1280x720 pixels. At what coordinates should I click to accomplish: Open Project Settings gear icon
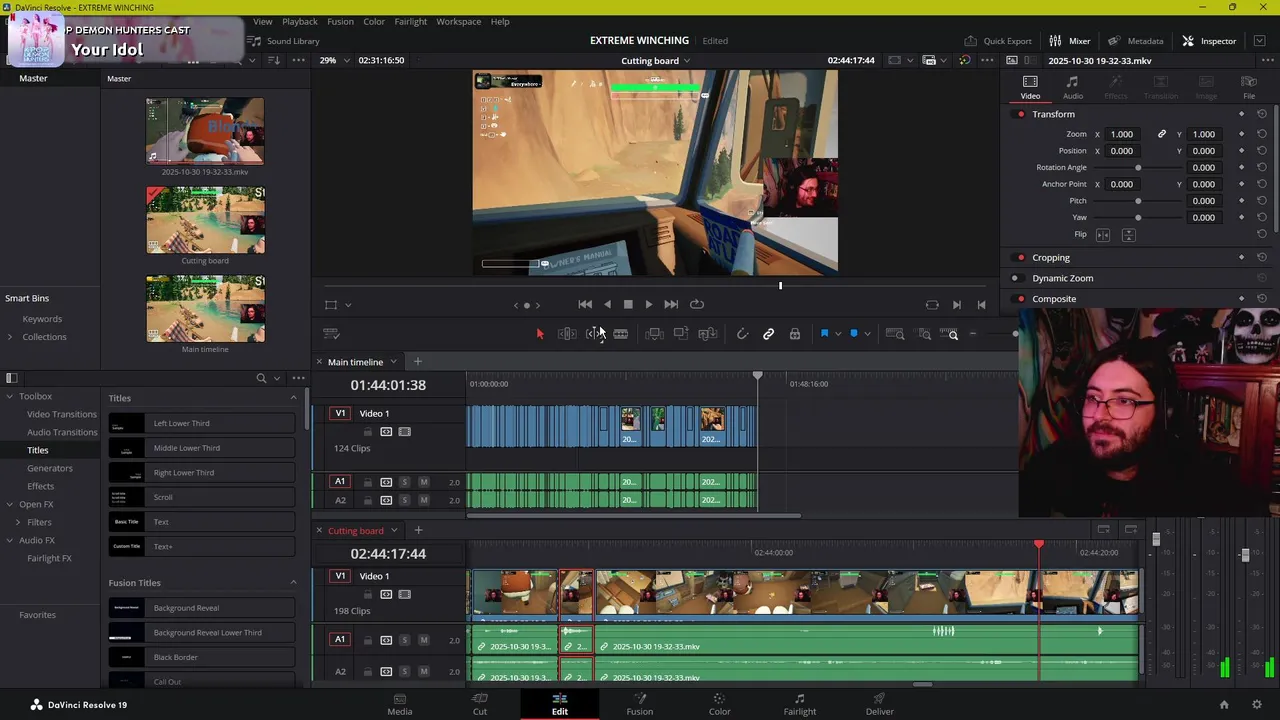1257,705
